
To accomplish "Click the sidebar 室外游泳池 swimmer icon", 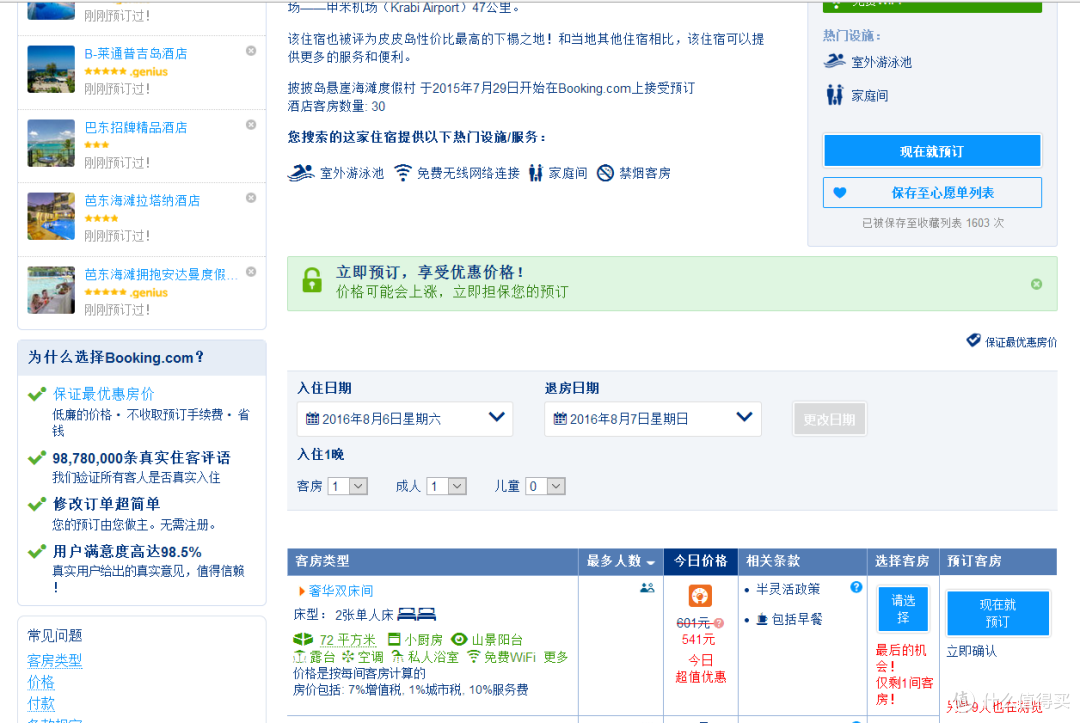I will (834, 61).
